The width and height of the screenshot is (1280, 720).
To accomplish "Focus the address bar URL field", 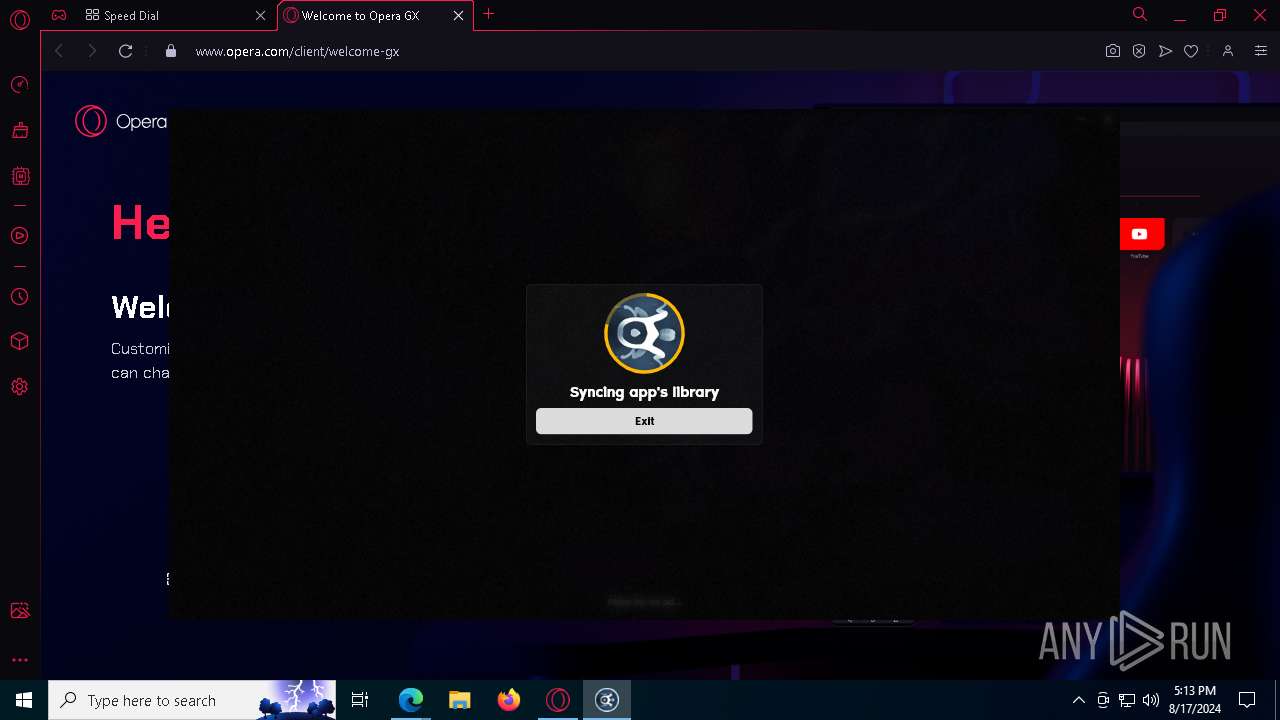I will click(640, 51).
